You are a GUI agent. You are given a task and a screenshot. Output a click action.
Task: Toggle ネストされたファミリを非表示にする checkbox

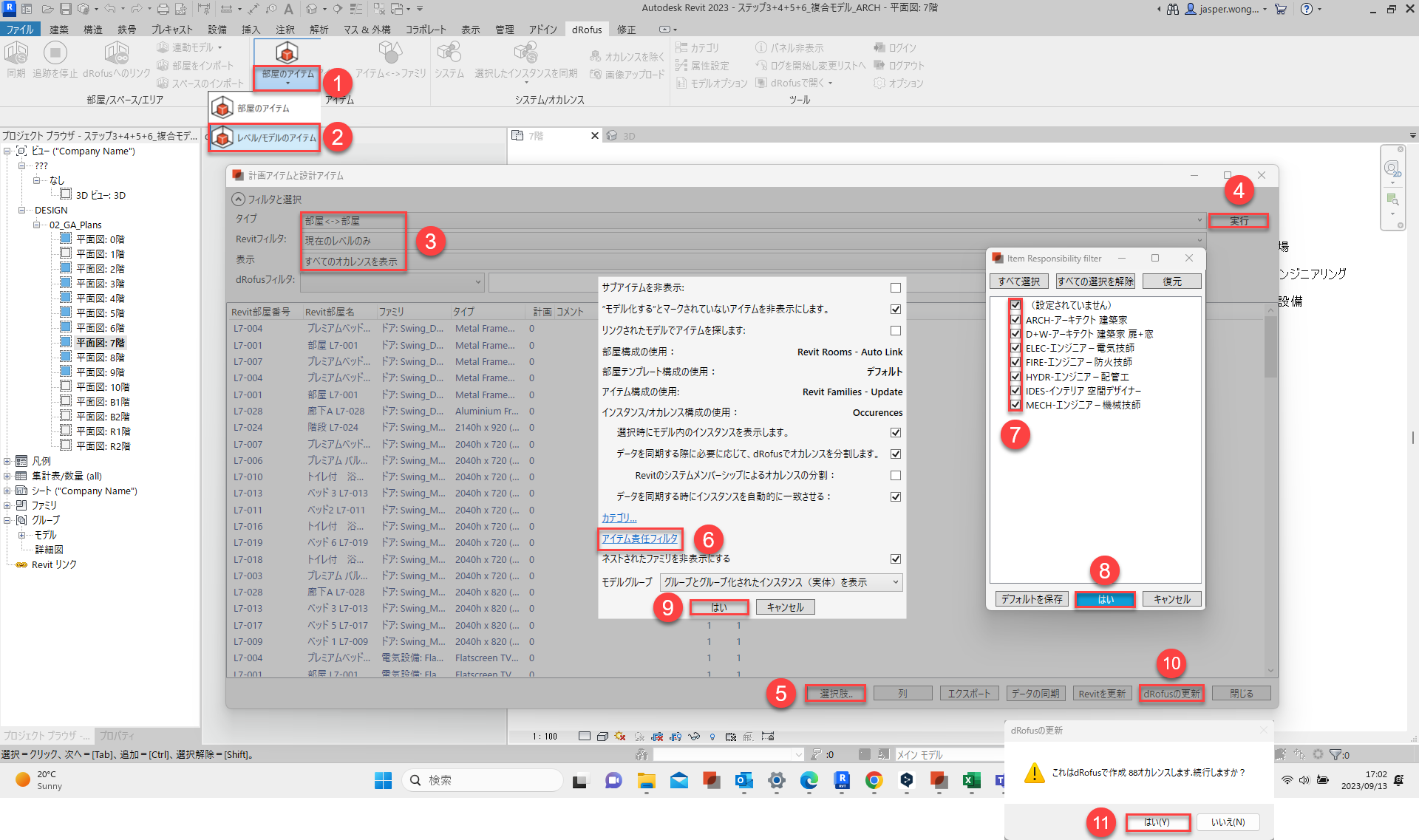[895, 559]
